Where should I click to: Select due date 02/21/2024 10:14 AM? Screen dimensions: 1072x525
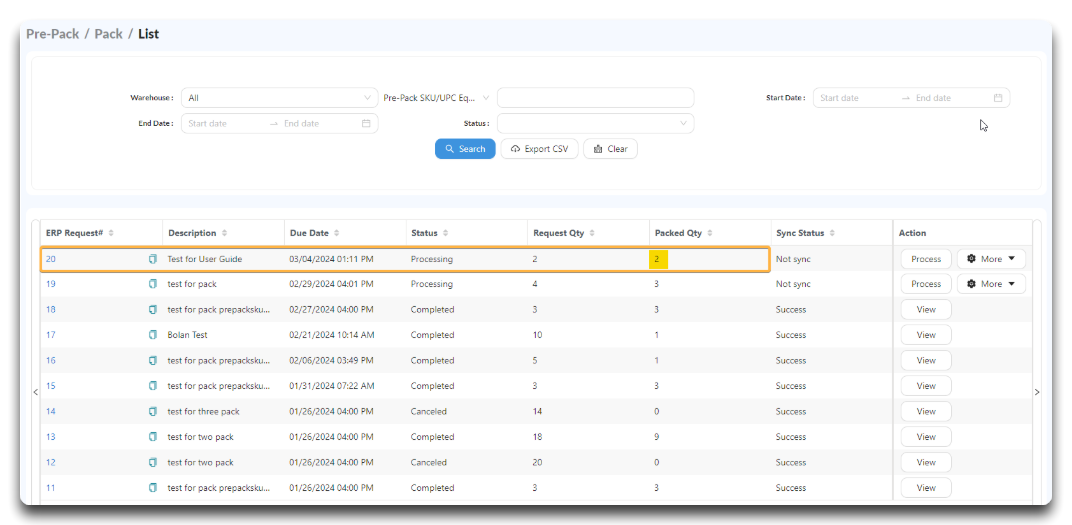(x=332, y=335)
